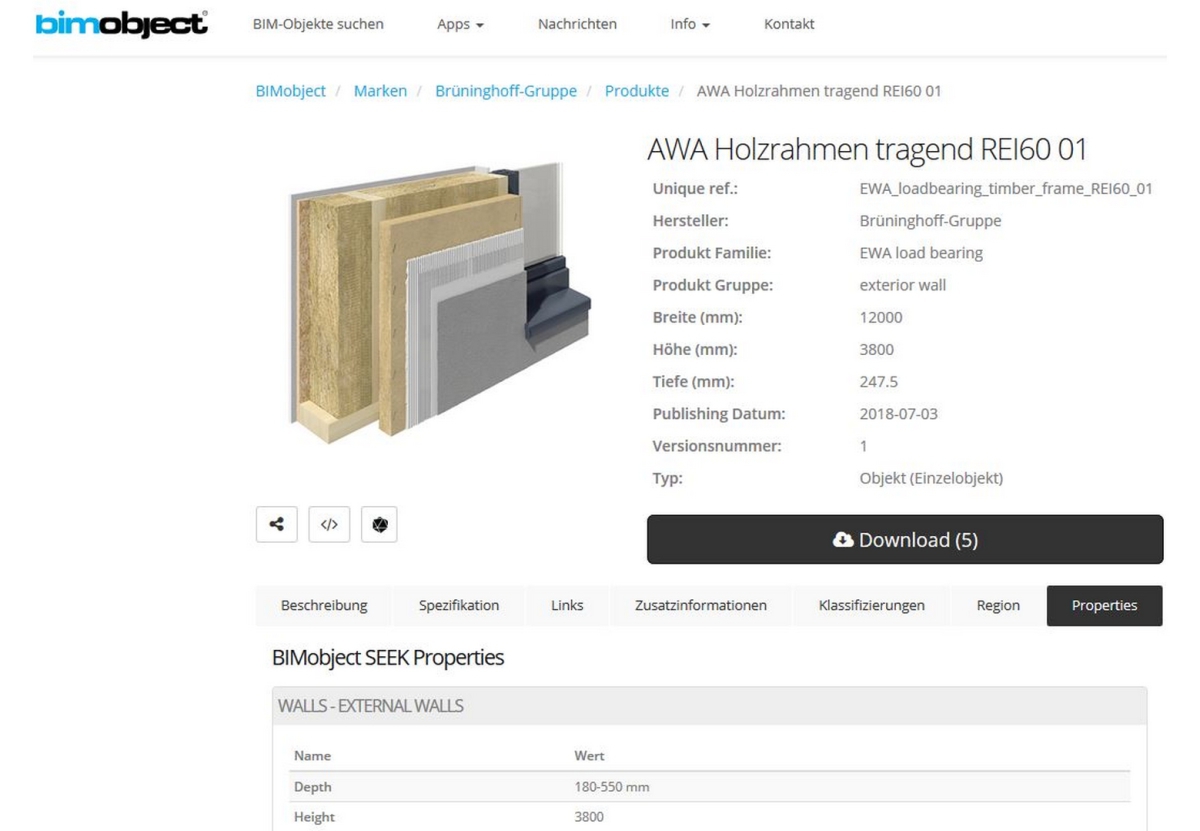
Task: Click product group value exterior wall
Action: tap(903, 285)
